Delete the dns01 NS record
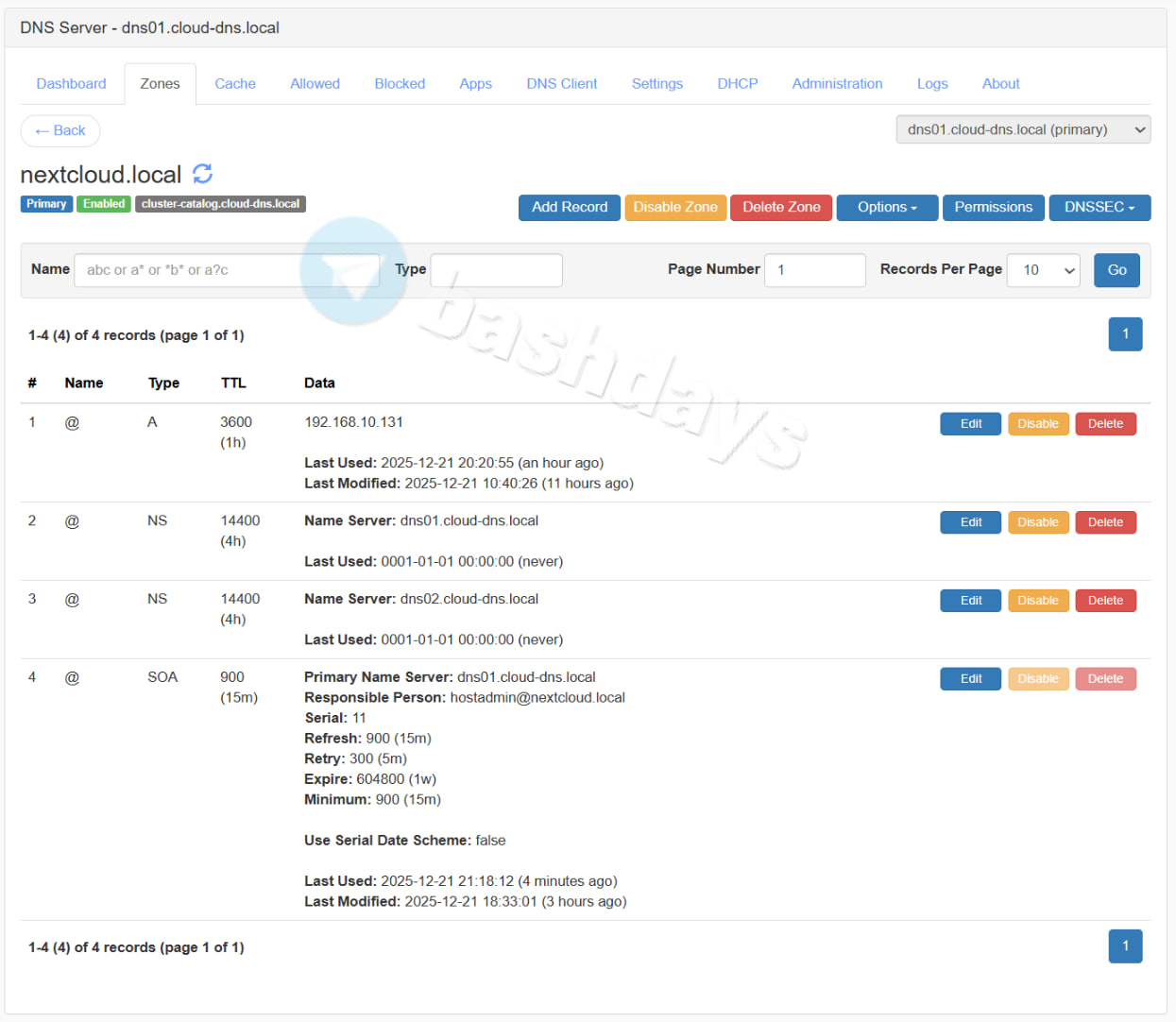1176x1022 pixels. [1104, 522]
